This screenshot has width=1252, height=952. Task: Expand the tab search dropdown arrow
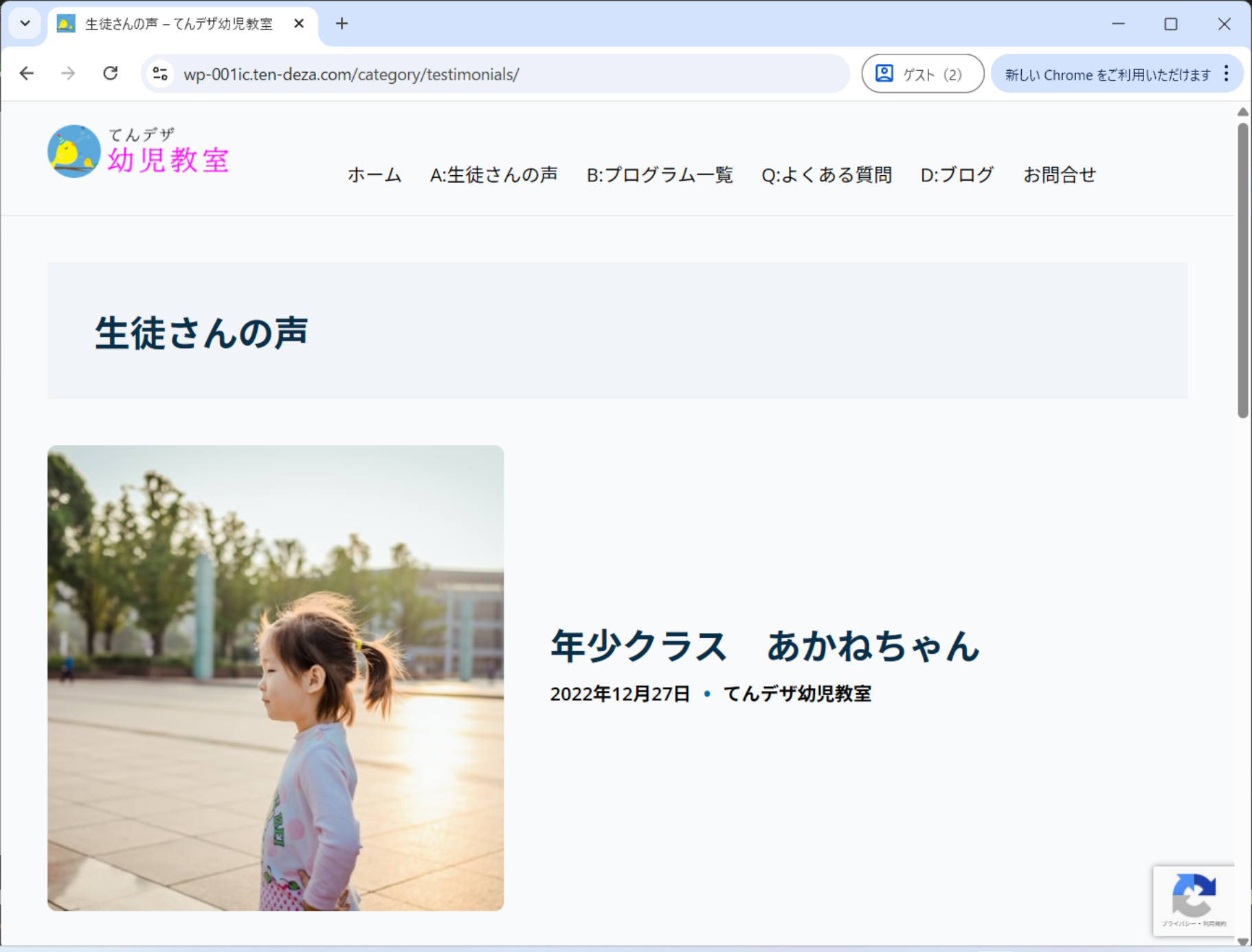pyautogui.click(x=25, y=23)
